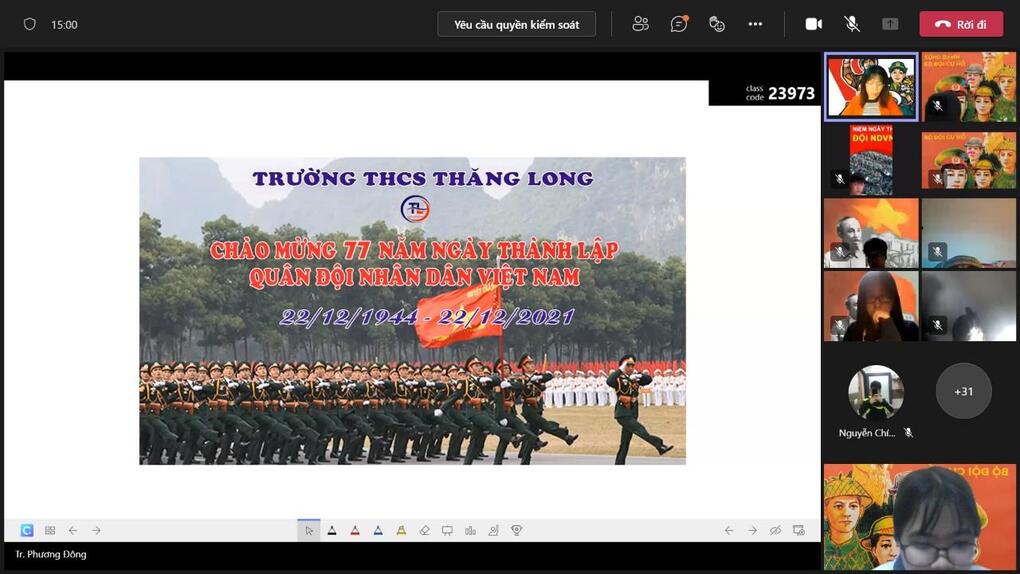Select the yellow highlighter tool
Image resolution: width=1020 pixels, height=574 pixels.
pyautogui.click(x=401, y=530)
